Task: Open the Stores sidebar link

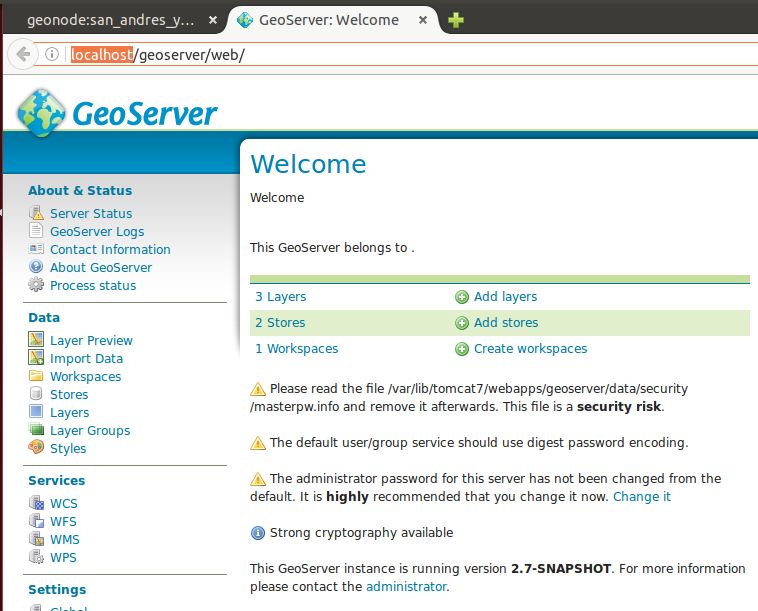Action: point(69,394)
